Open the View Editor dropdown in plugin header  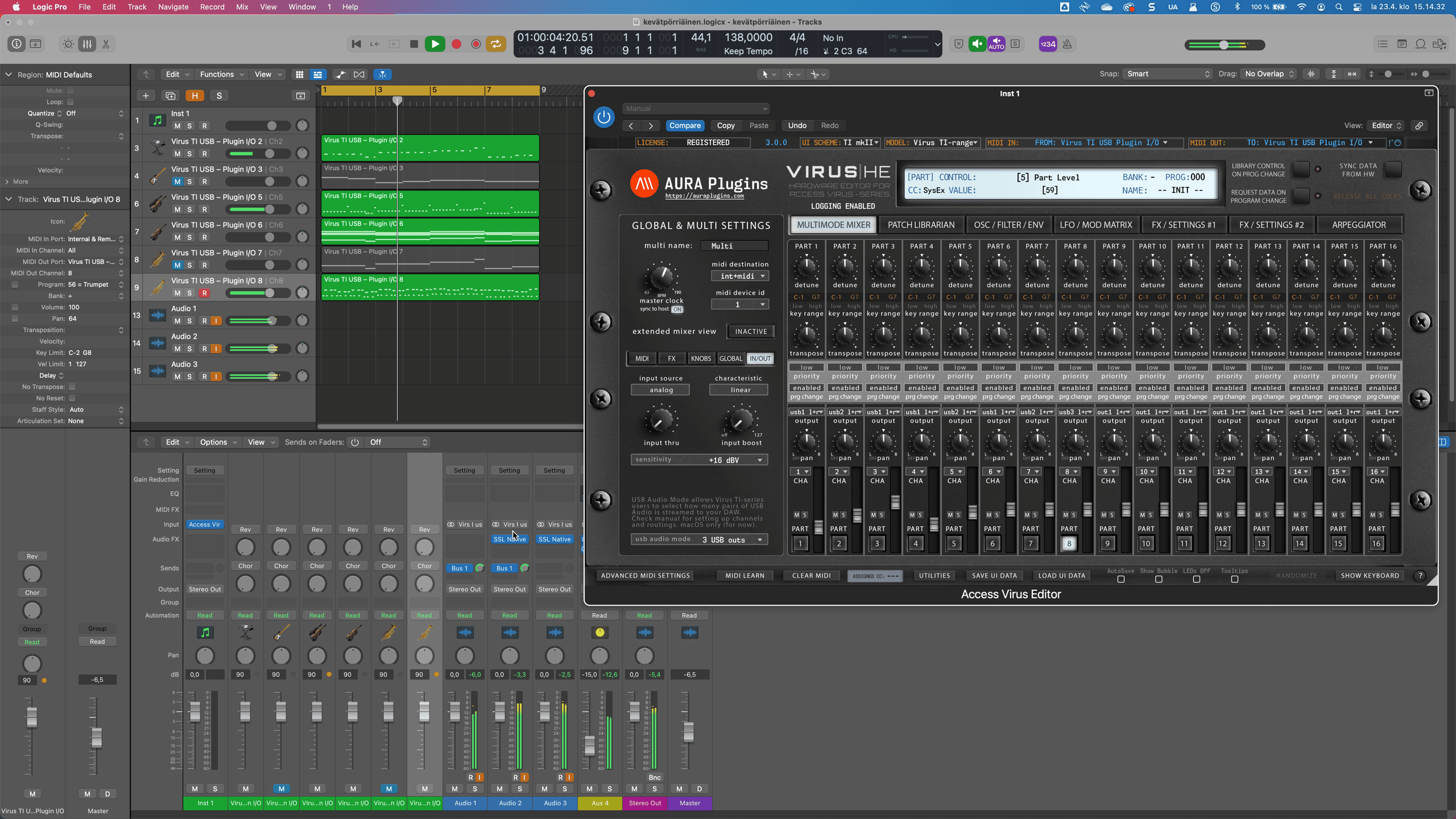(x=1385, y=126)
